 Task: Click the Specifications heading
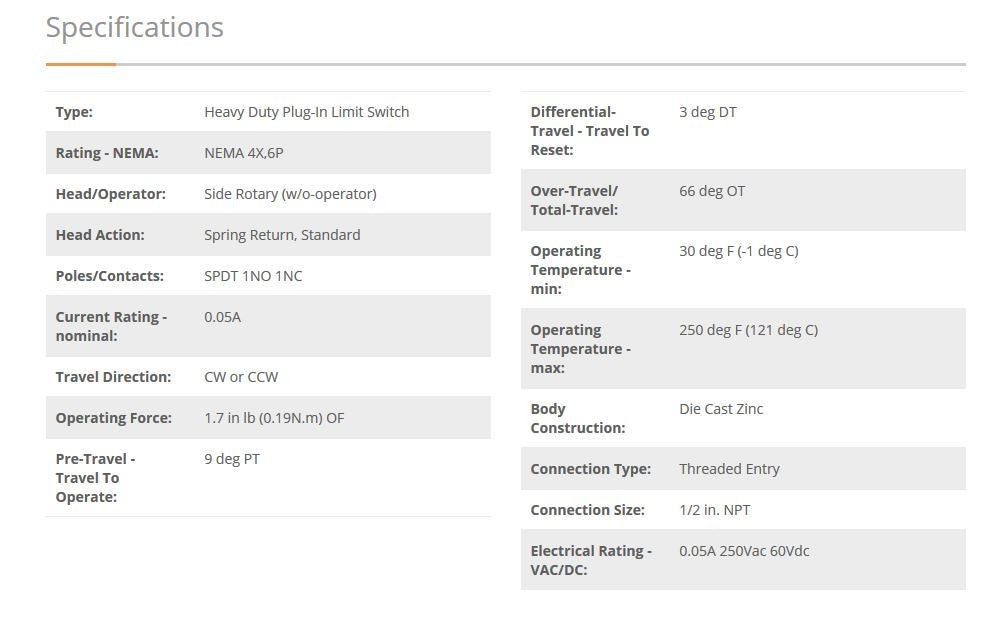click(x=135, y=28)
